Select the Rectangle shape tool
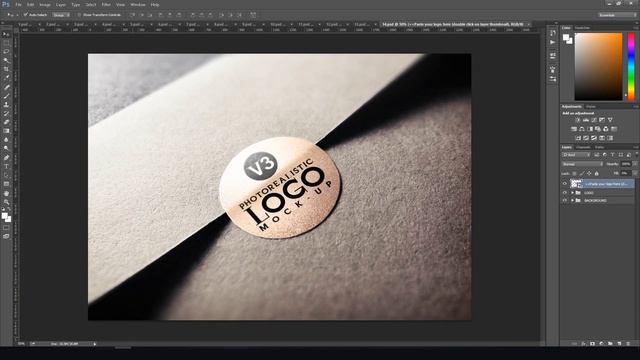Screen dimensions: 640x360 tap(6, 184)
